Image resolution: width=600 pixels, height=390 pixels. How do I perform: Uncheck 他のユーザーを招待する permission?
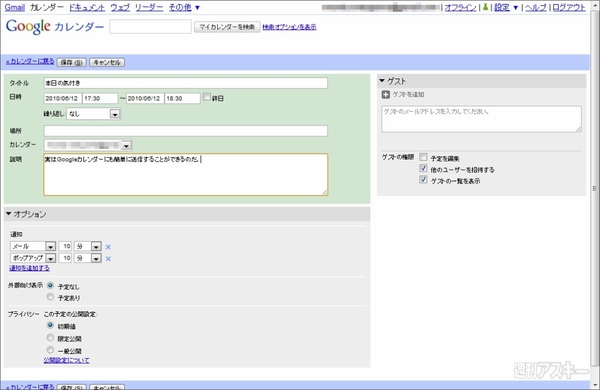click(423, 168)
